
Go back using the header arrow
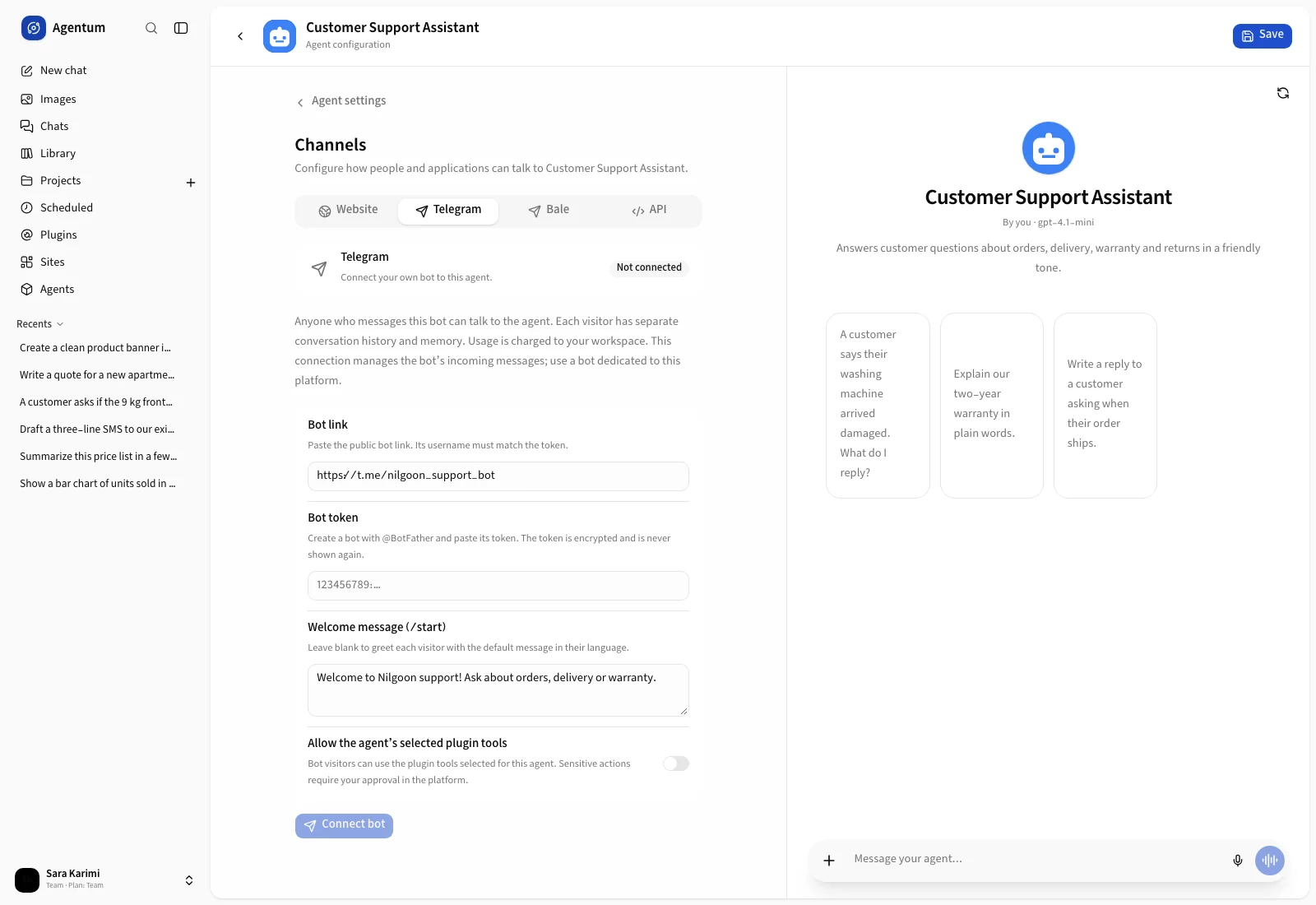click(240, 36)
